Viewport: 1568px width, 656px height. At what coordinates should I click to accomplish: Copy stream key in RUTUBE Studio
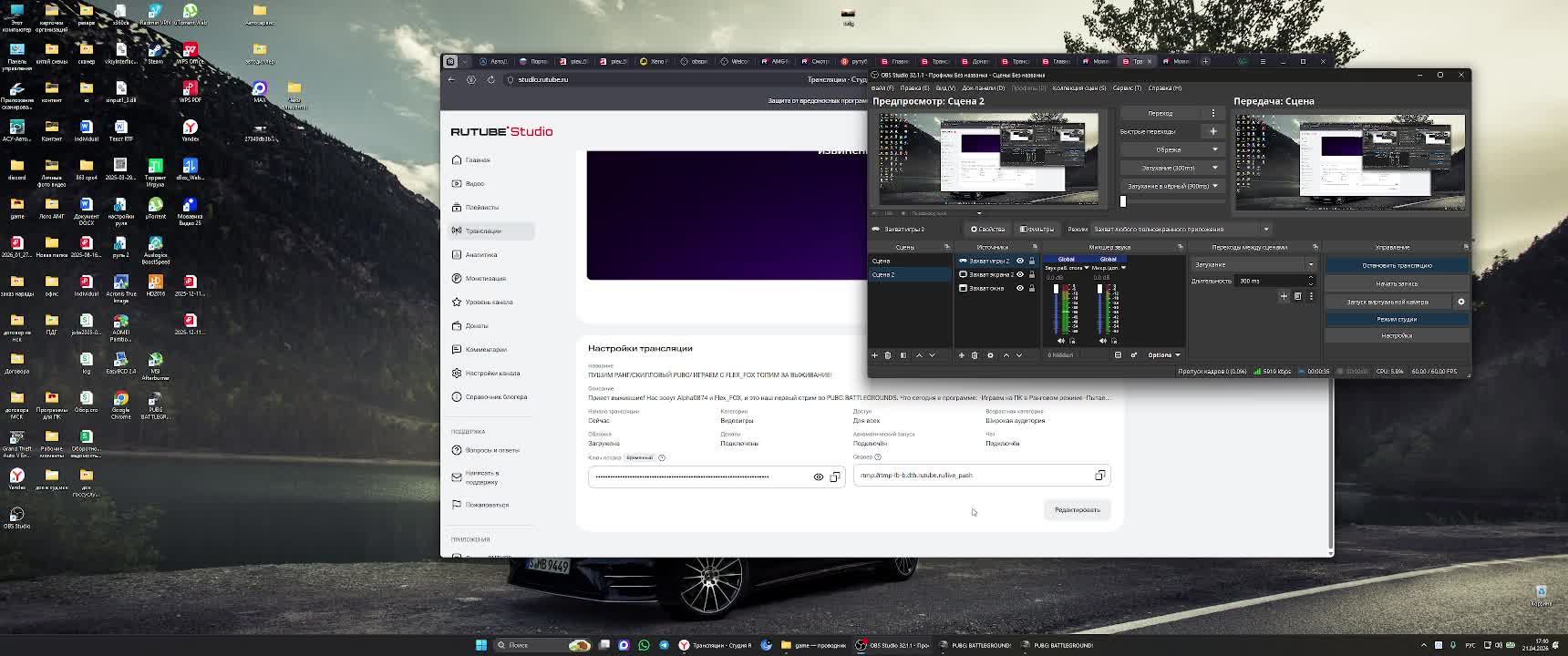(835, 477)
